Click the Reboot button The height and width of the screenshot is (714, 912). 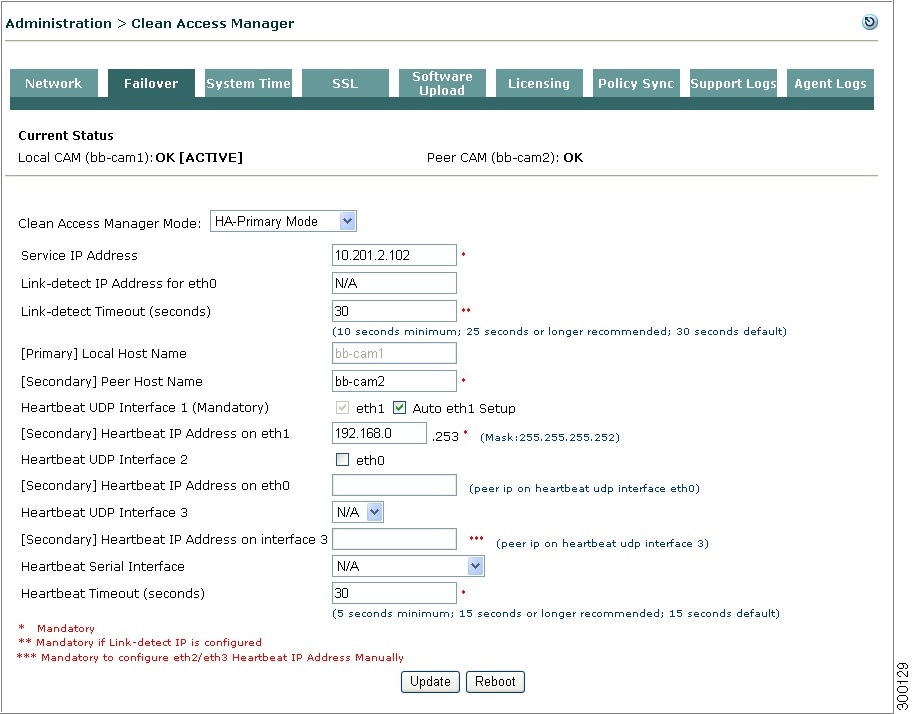click(x=495, y=681)
